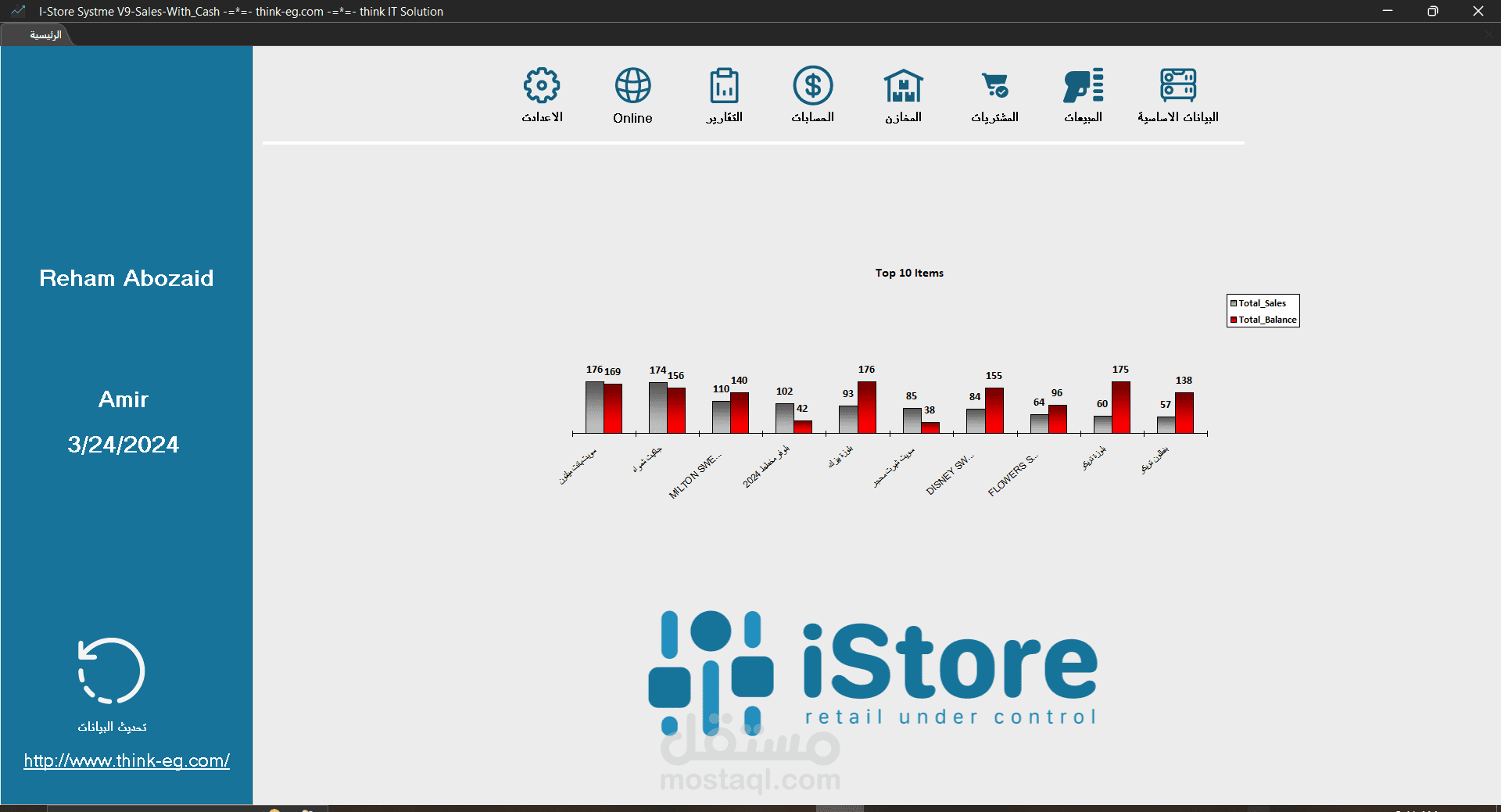
Task: Click the Total_Sales legend swatch
Action: (1234, 303)
